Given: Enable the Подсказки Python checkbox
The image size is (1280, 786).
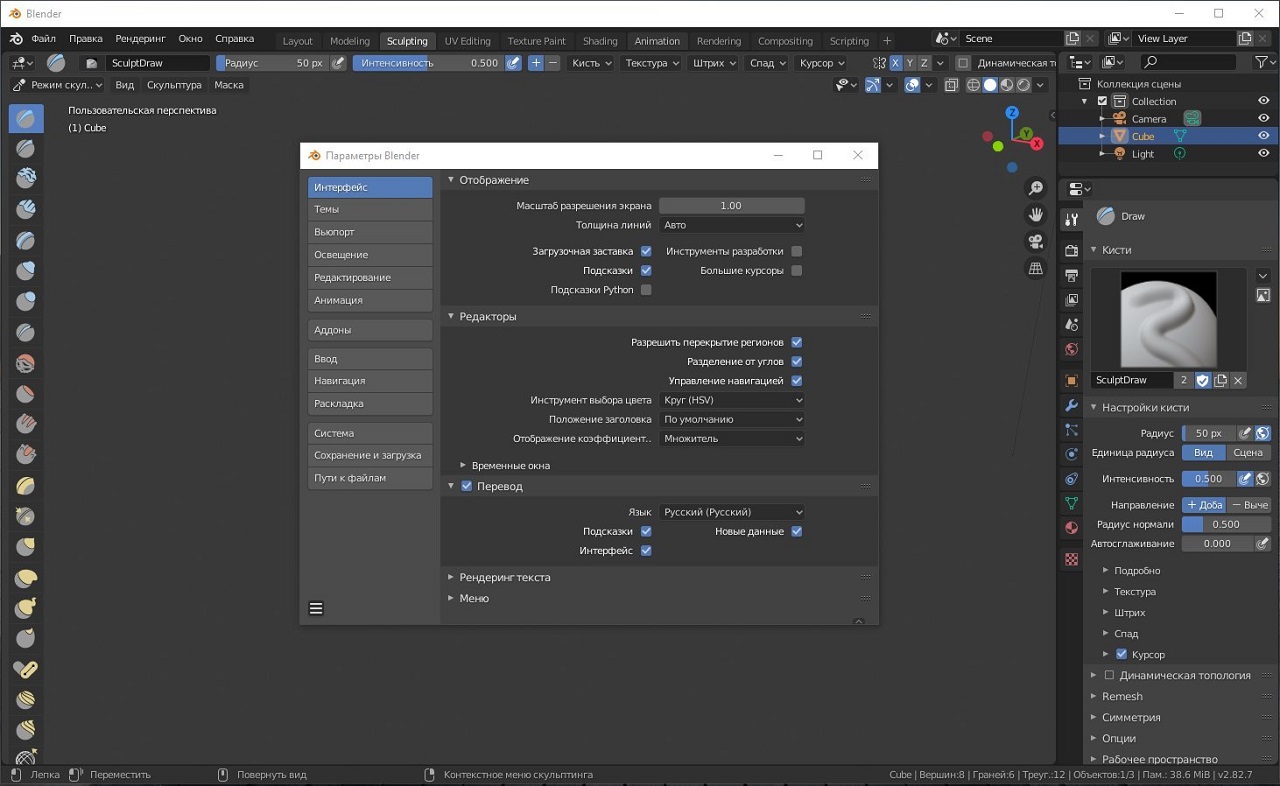Looking at the screenshot, I should click(x=646, y=290).
